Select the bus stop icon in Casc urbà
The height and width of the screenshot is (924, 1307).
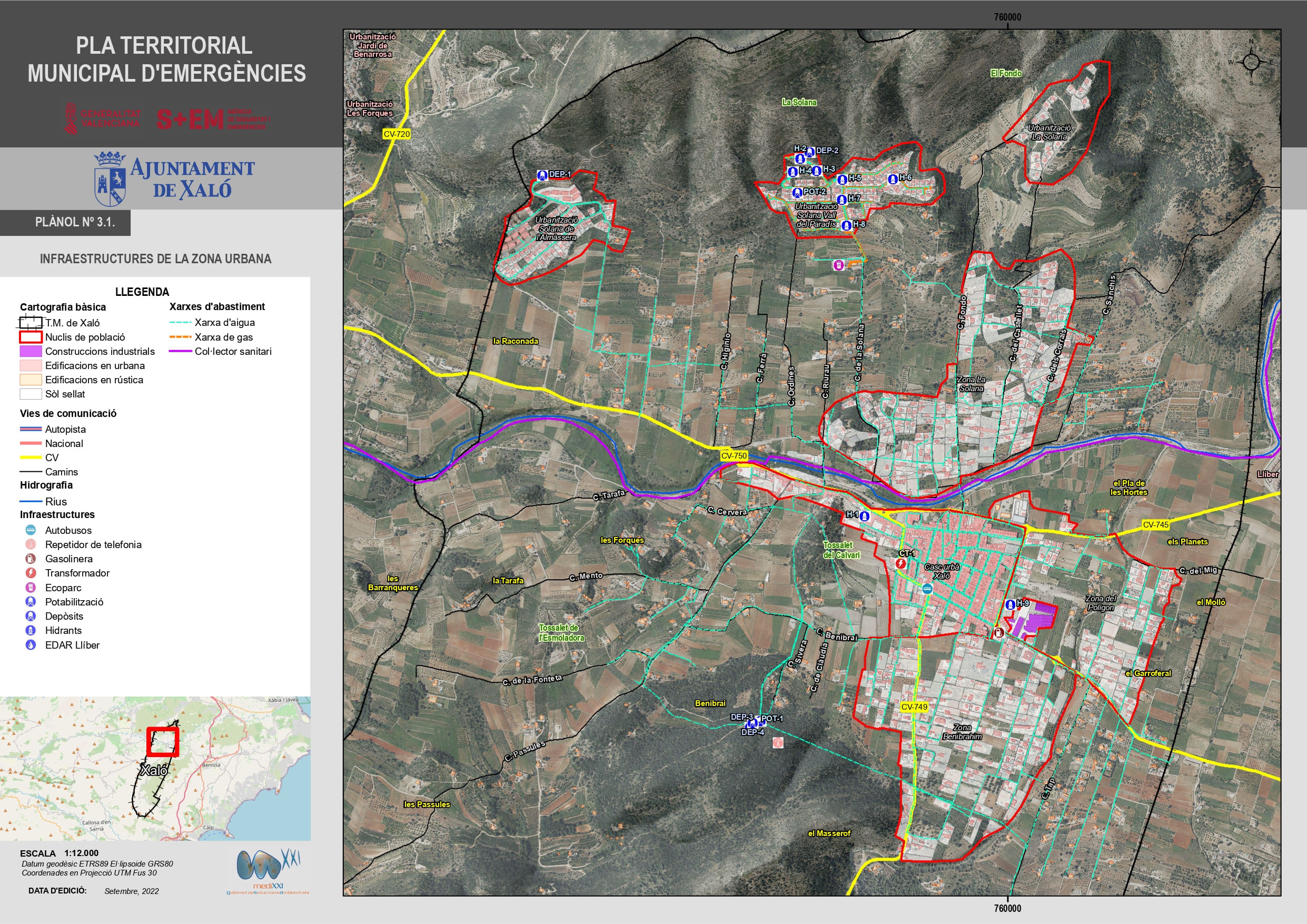click(927, 589)
